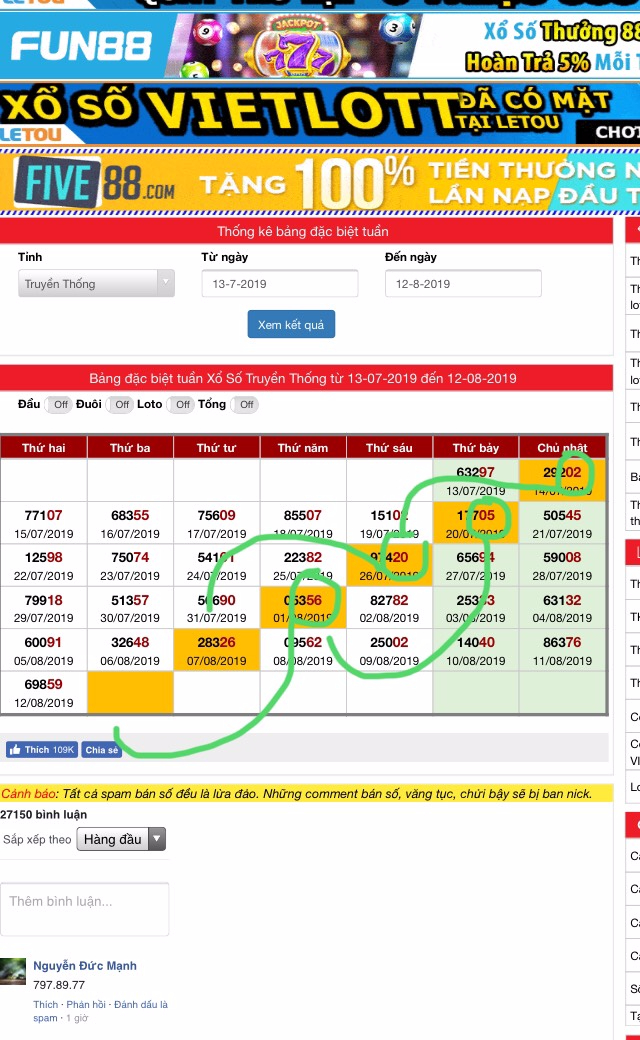
Task: Click result 32648 dated 06/08/2019
Action: [130, 643]
